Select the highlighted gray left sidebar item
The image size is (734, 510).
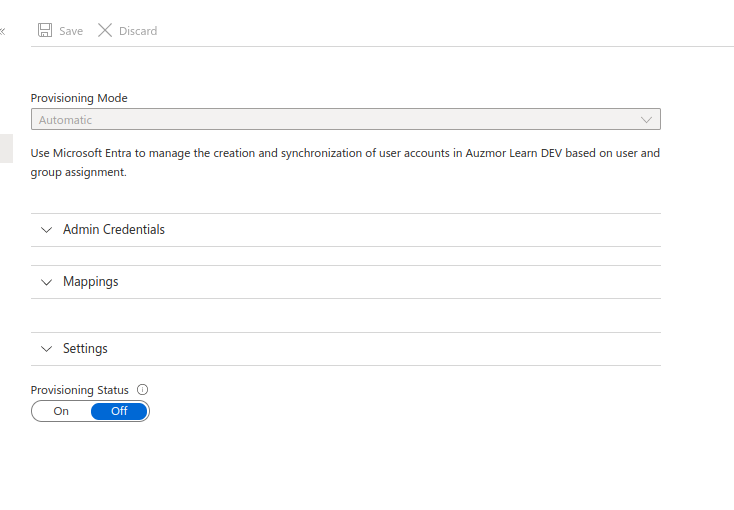pos(6,148)
